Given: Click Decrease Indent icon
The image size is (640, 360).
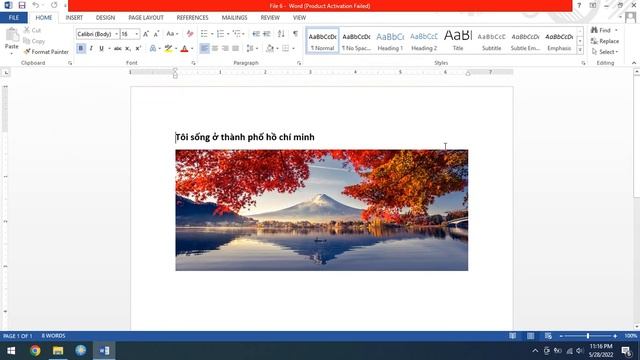Looking at the screenshot, I should pos(256,34).
